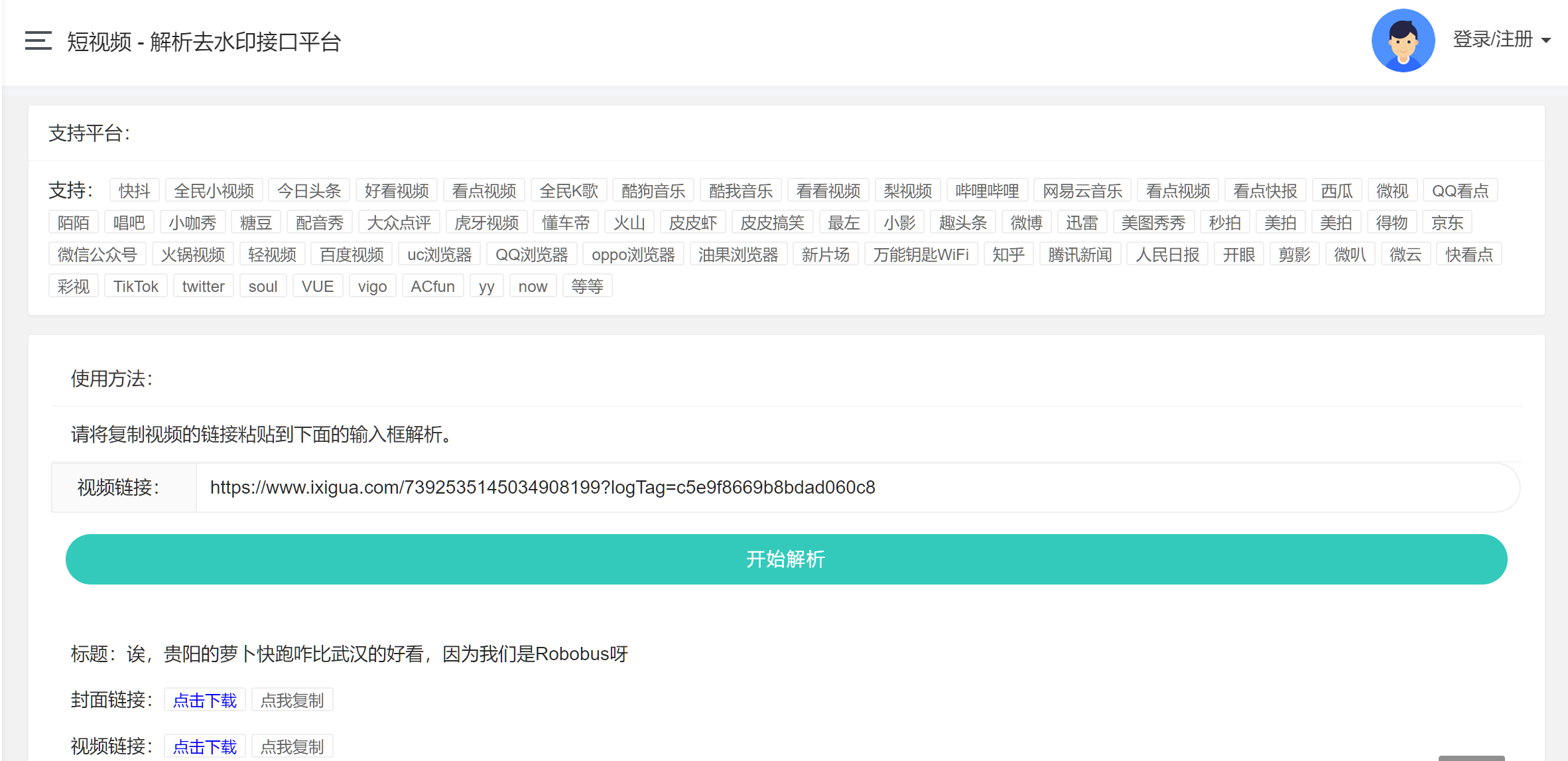This screenshot has width=1568, height=761.
Task: Select the QQ看点 tag
Action: click(x=1461, y=190)
